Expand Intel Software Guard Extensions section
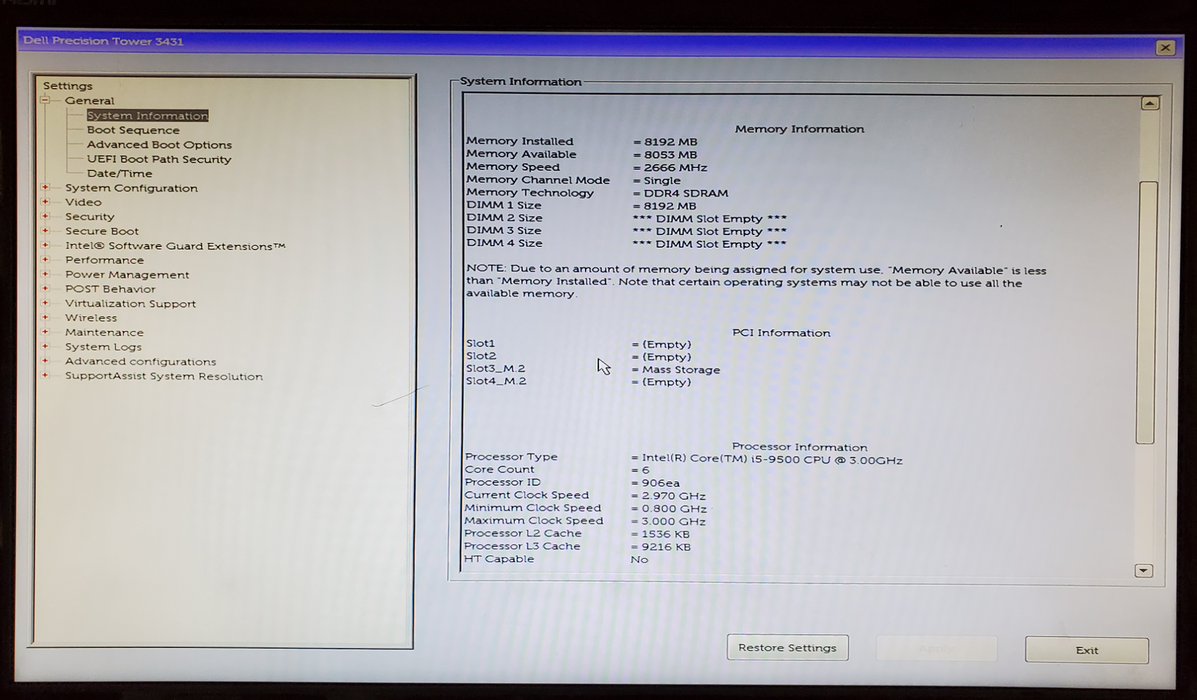The image size is (1197, 700). (45, 245)
